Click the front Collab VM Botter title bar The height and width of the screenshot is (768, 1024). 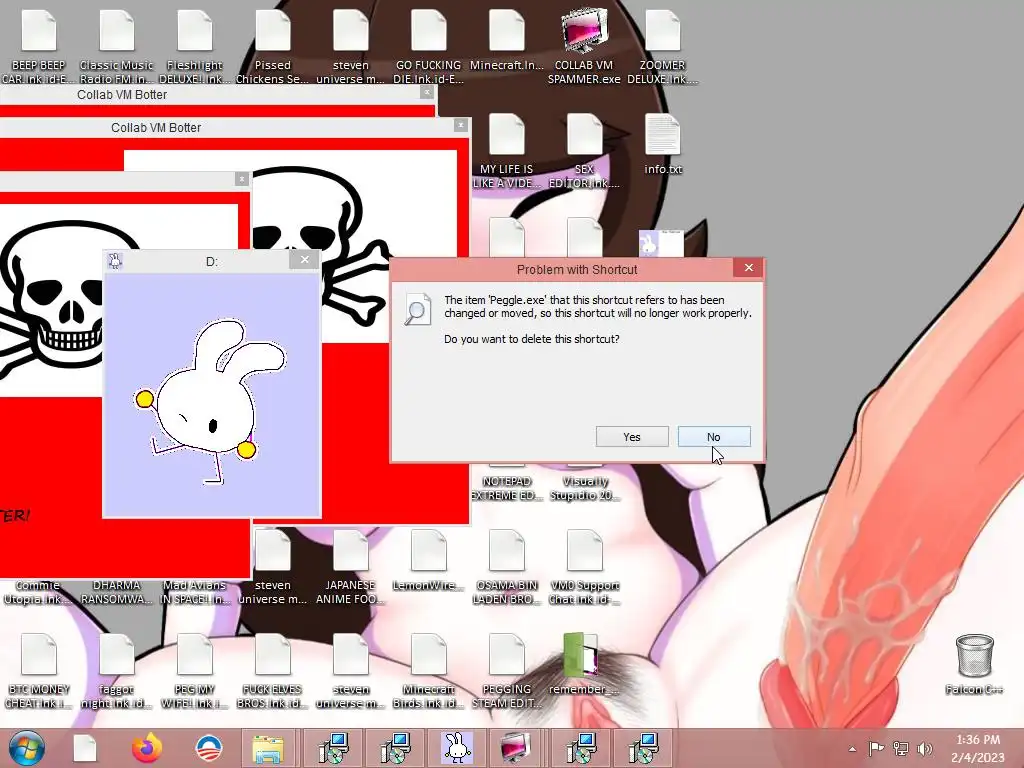pos(225,127)
